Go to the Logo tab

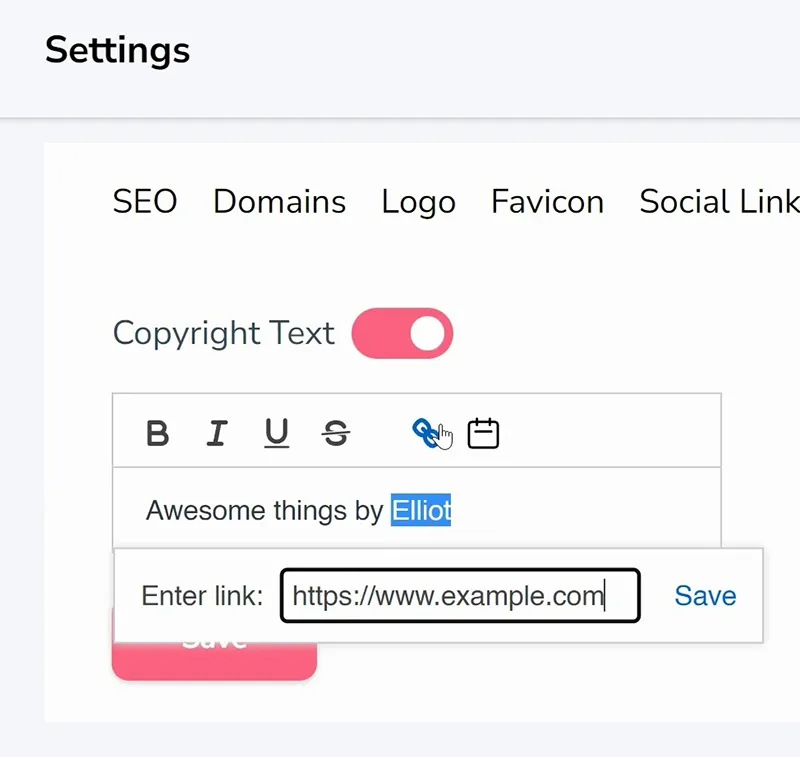point(418,203)
